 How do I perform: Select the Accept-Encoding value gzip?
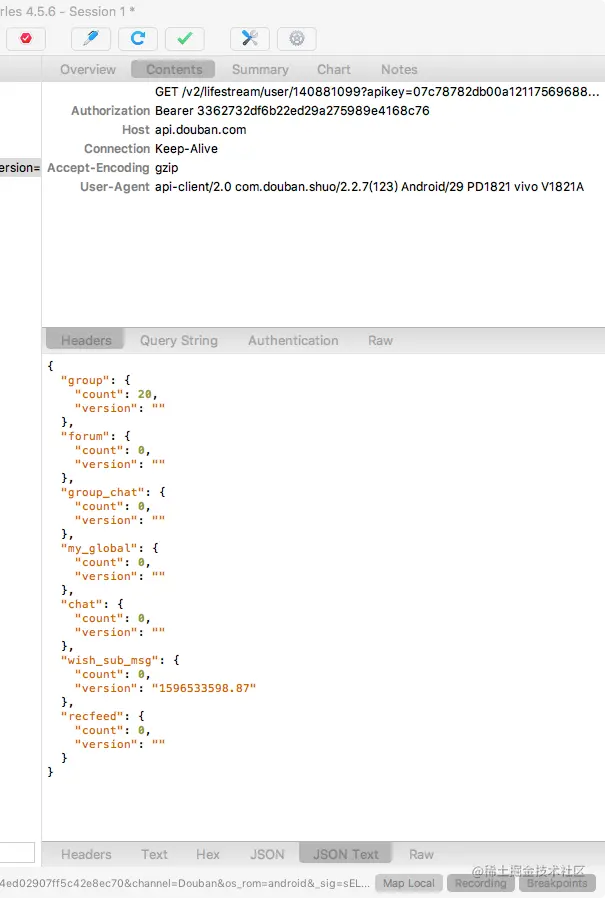click(166, 168)
